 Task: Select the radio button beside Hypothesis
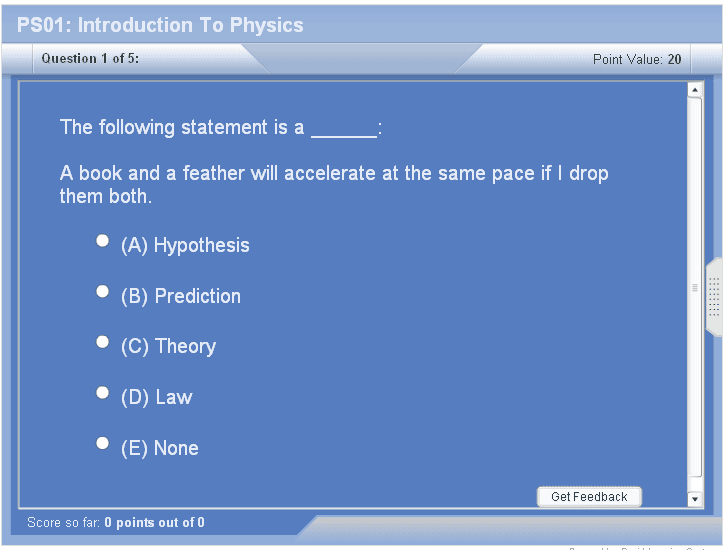coord(102,241)
